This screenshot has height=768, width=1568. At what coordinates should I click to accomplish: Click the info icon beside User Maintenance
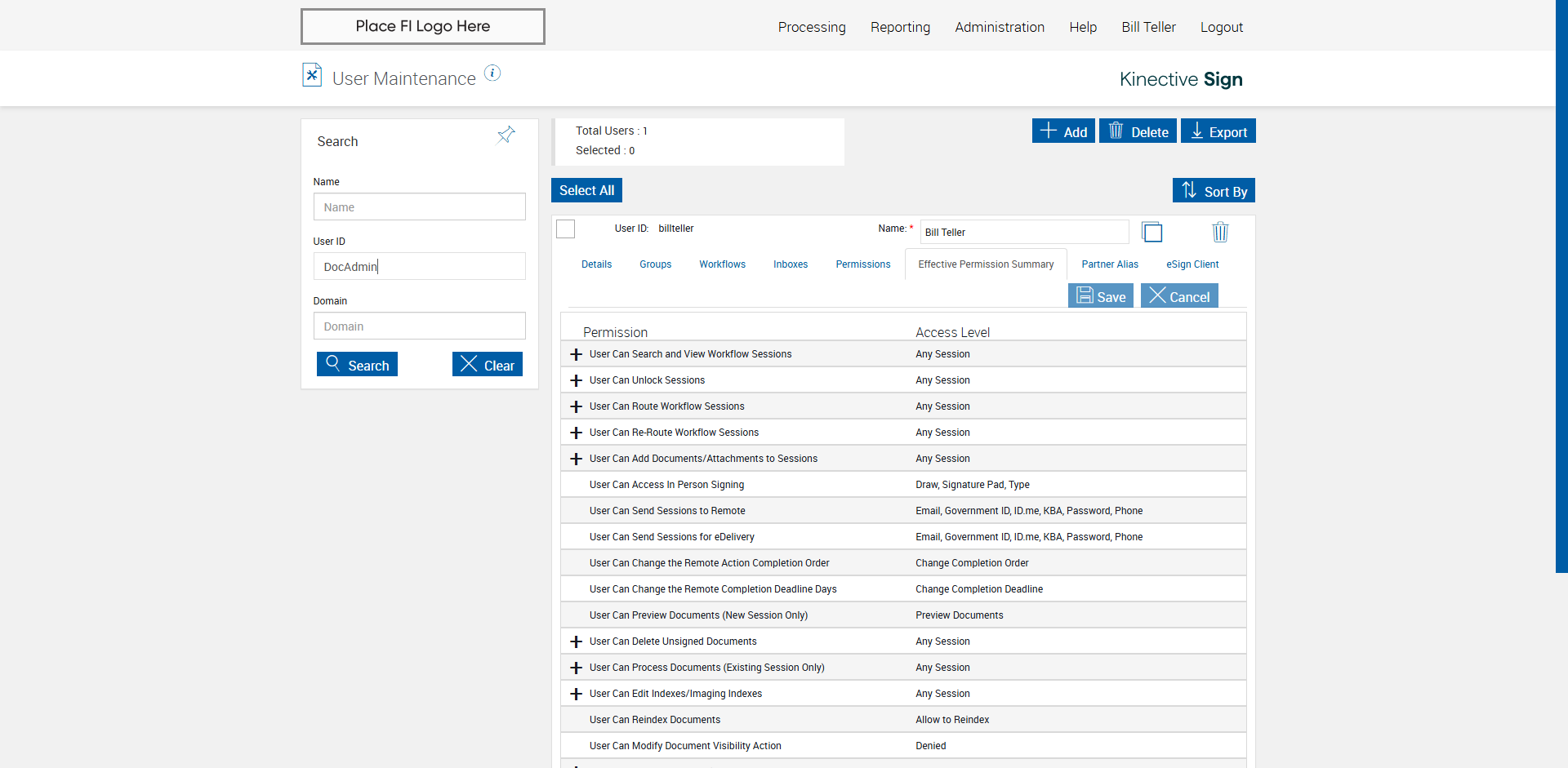[492, 73]
